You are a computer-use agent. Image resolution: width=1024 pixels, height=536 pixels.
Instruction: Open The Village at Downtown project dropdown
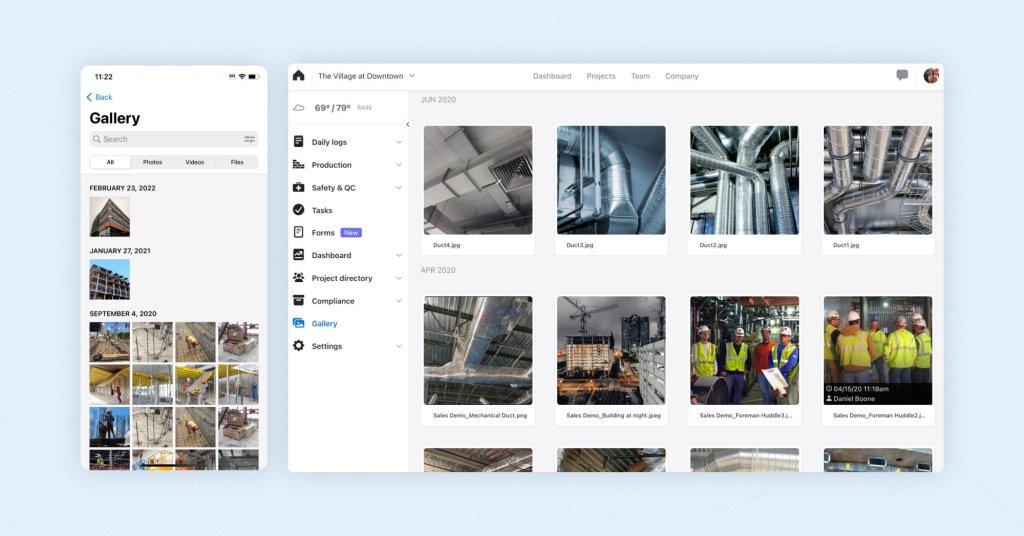[366, 76]
